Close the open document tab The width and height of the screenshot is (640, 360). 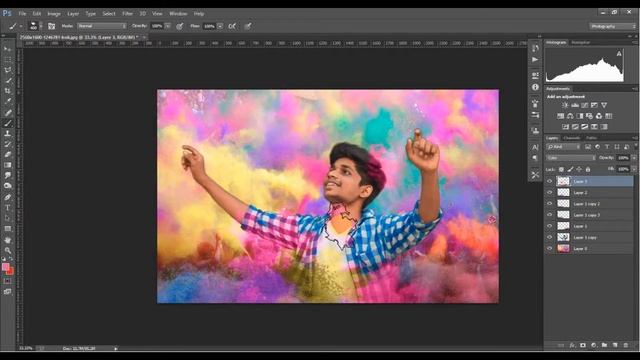point(144,37)
